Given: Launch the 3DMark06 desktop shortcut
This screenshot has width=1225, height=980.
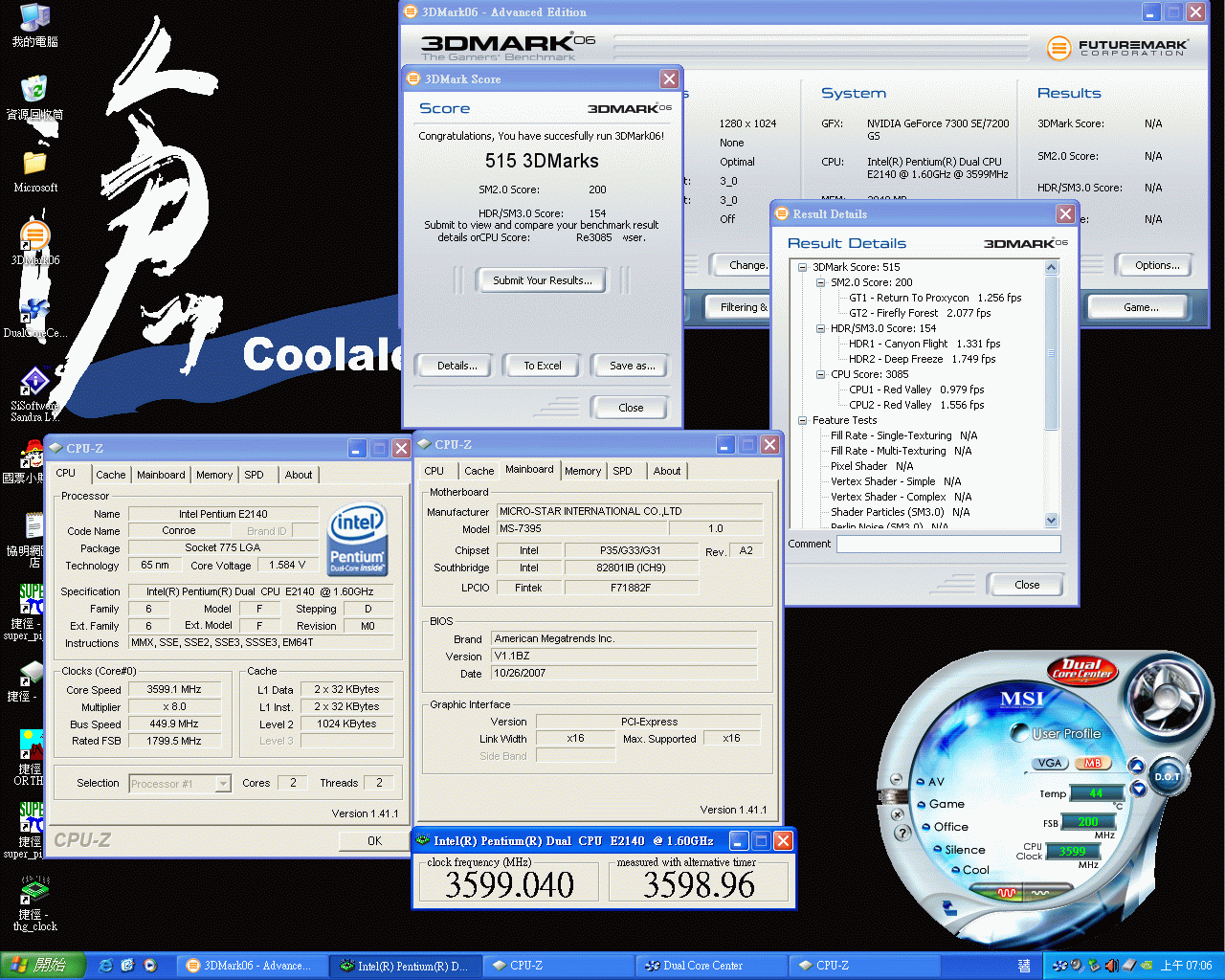Looking at the screenshot, I should 35,243.
